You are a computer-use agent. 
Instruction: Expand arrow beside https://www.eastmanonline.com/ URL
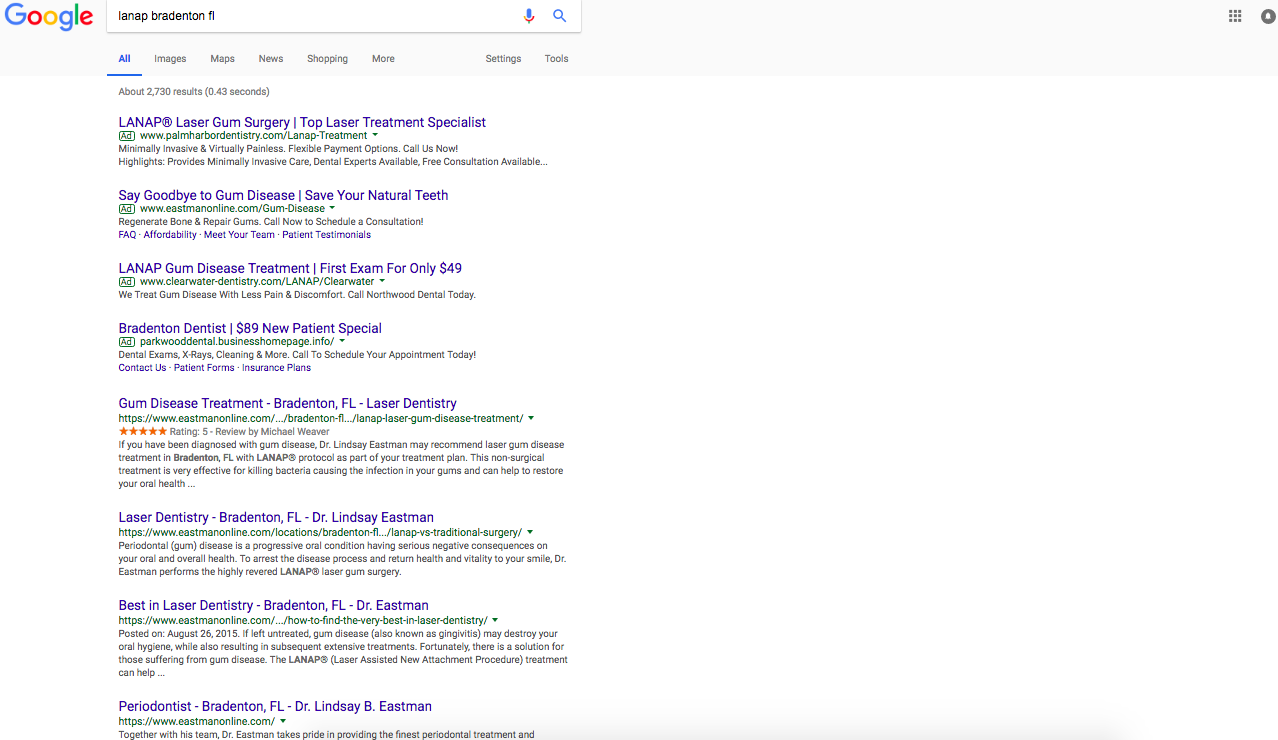pyautogui.click(x=283, y=721)
